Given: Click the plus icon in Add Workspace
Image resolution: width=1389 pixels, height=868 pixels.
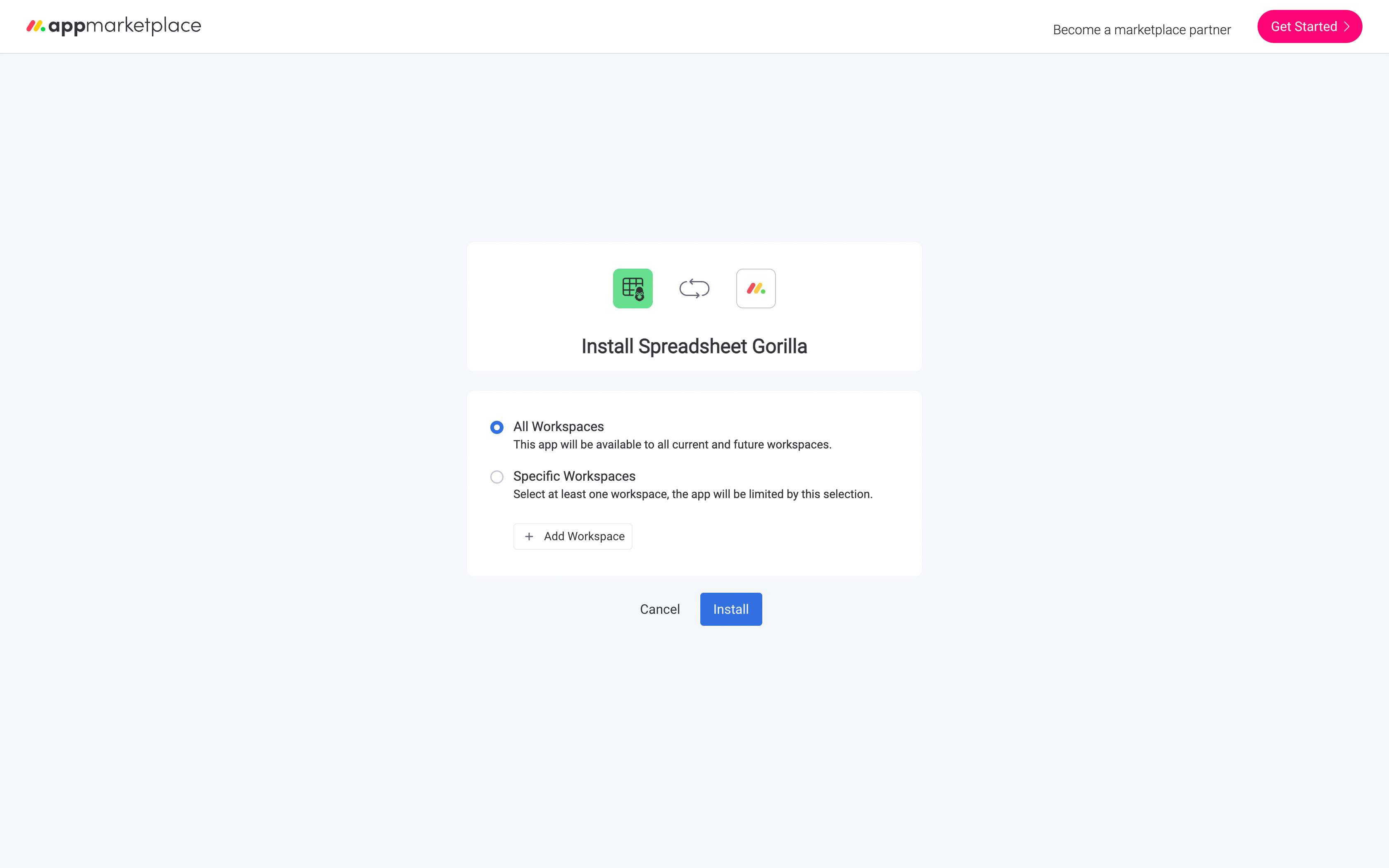Looking at the screenshot, I should coord(529,536).
